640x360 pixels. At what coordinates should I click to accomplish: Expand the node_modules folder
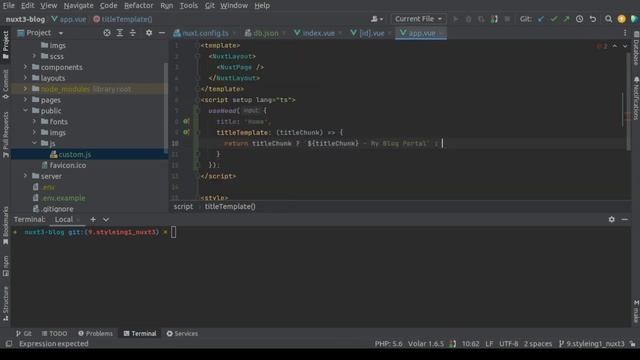25,89
